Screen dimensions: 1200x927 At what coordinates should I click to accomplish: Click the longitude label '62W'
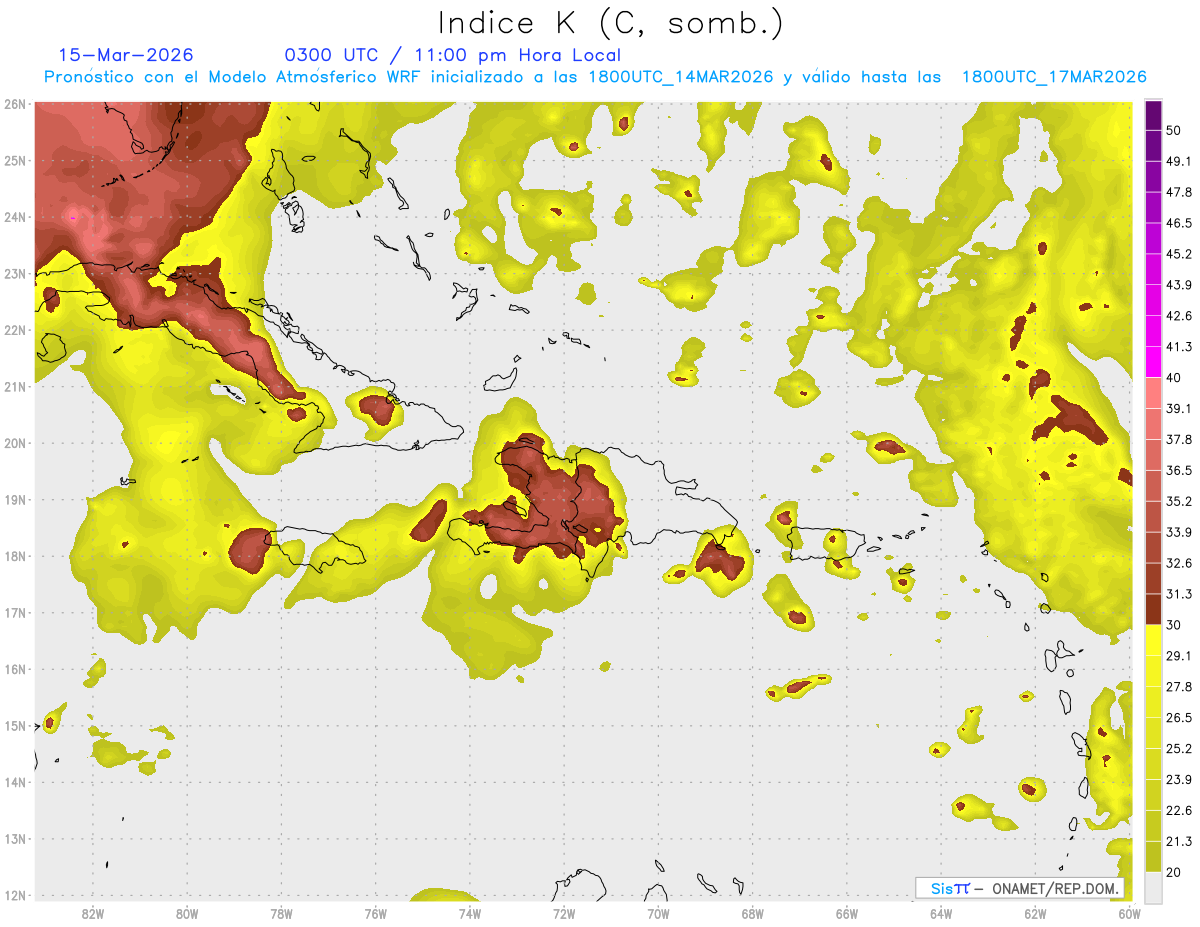[x=1035, y=914]
